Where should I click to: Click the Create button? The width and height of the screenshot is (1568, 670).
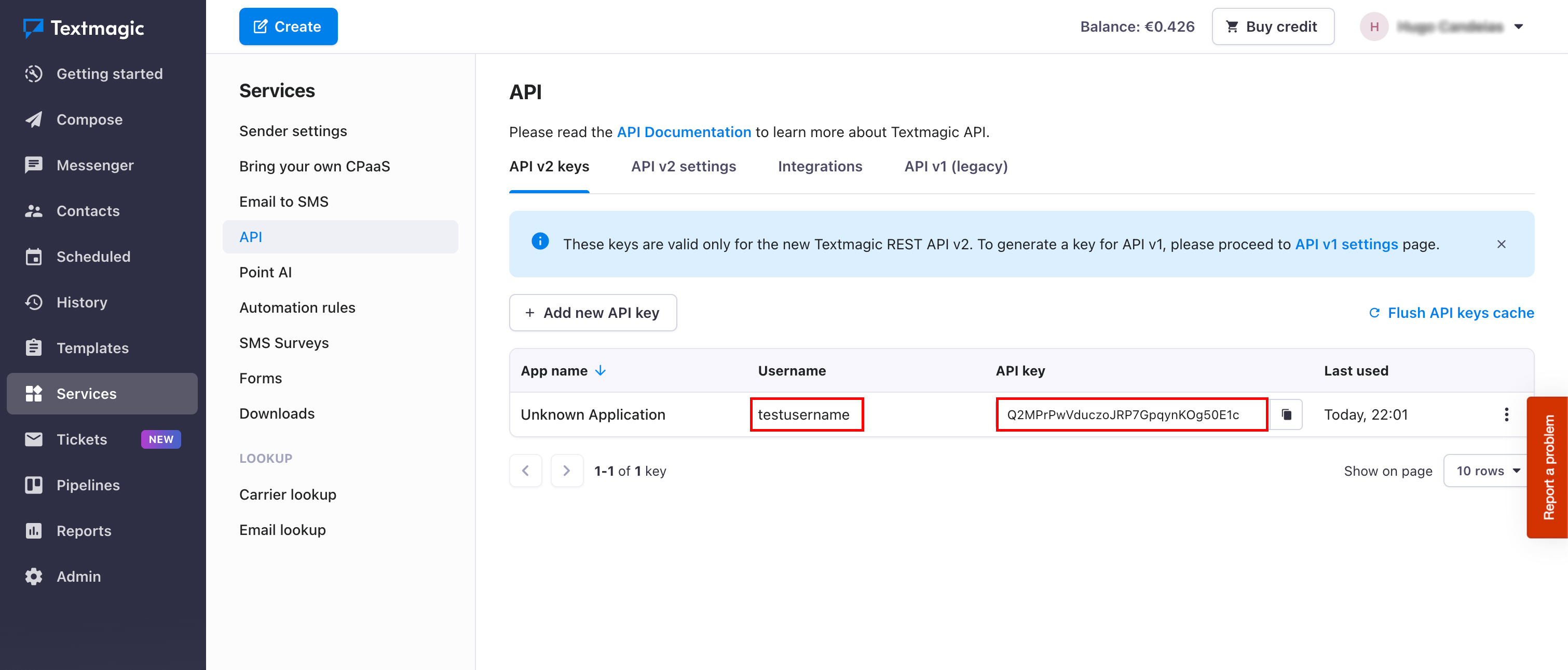coord(288,27)
